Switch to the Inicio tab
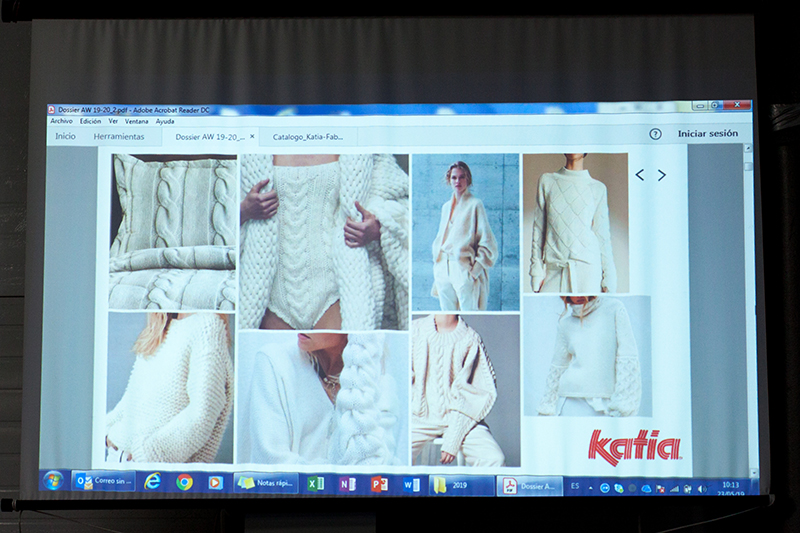800x533 pixels. click(65, 136)
